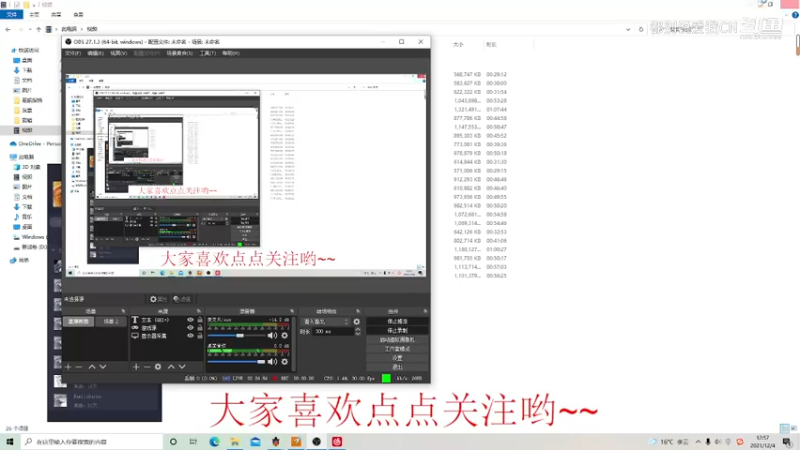Add a new source with the plus icon
Screen dimensions: 800x450
coord(136,367)
